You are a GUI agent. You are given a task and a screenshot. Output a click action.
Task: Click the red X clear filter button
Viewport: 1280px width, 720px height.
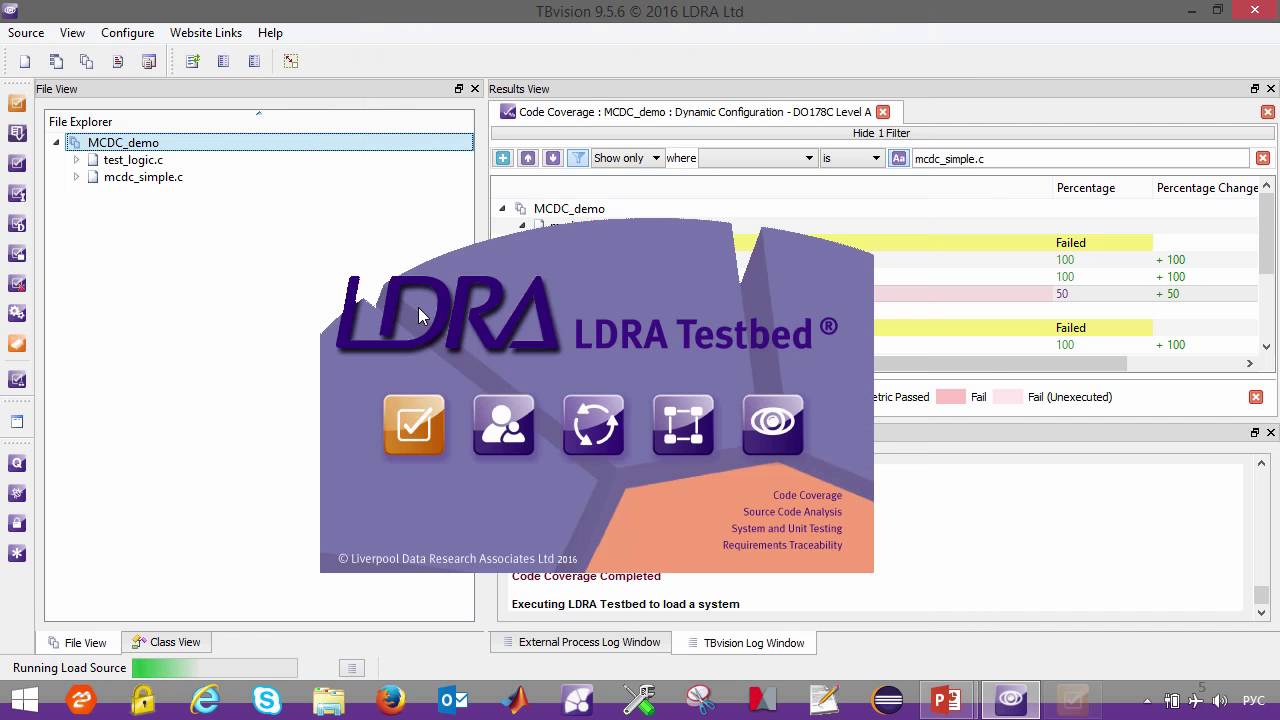1263,158
